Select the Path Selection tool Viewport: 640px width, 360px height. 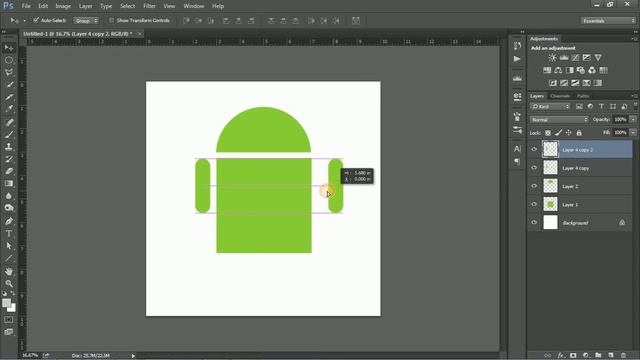pyautogui.click(x=9, y=246)
